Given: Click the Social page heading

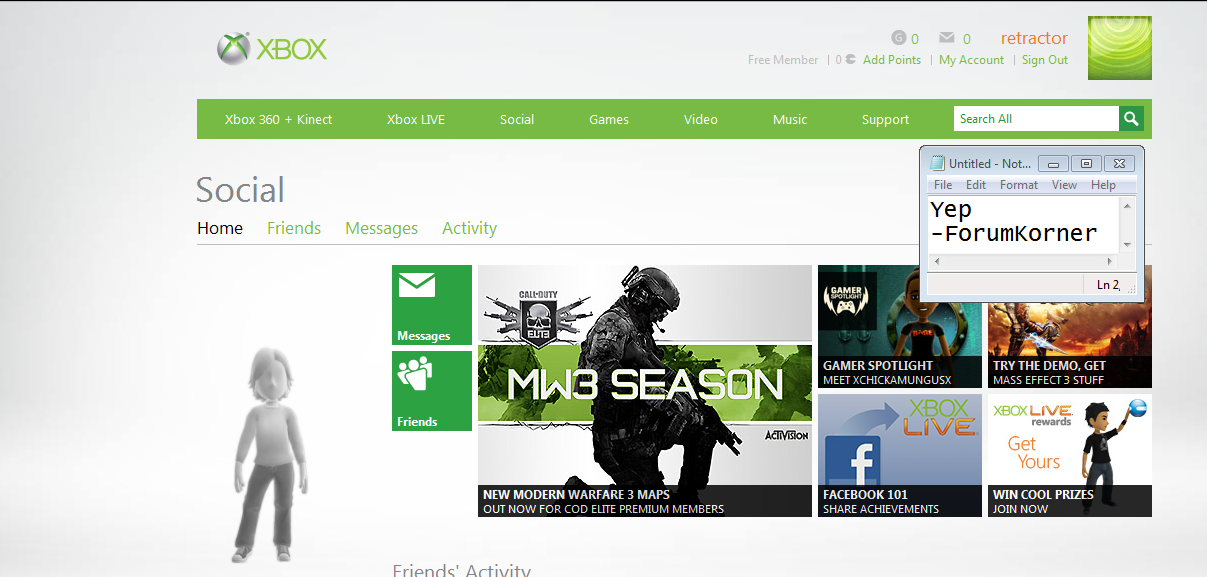Looking at the screenshot, I should coord(240,189).
